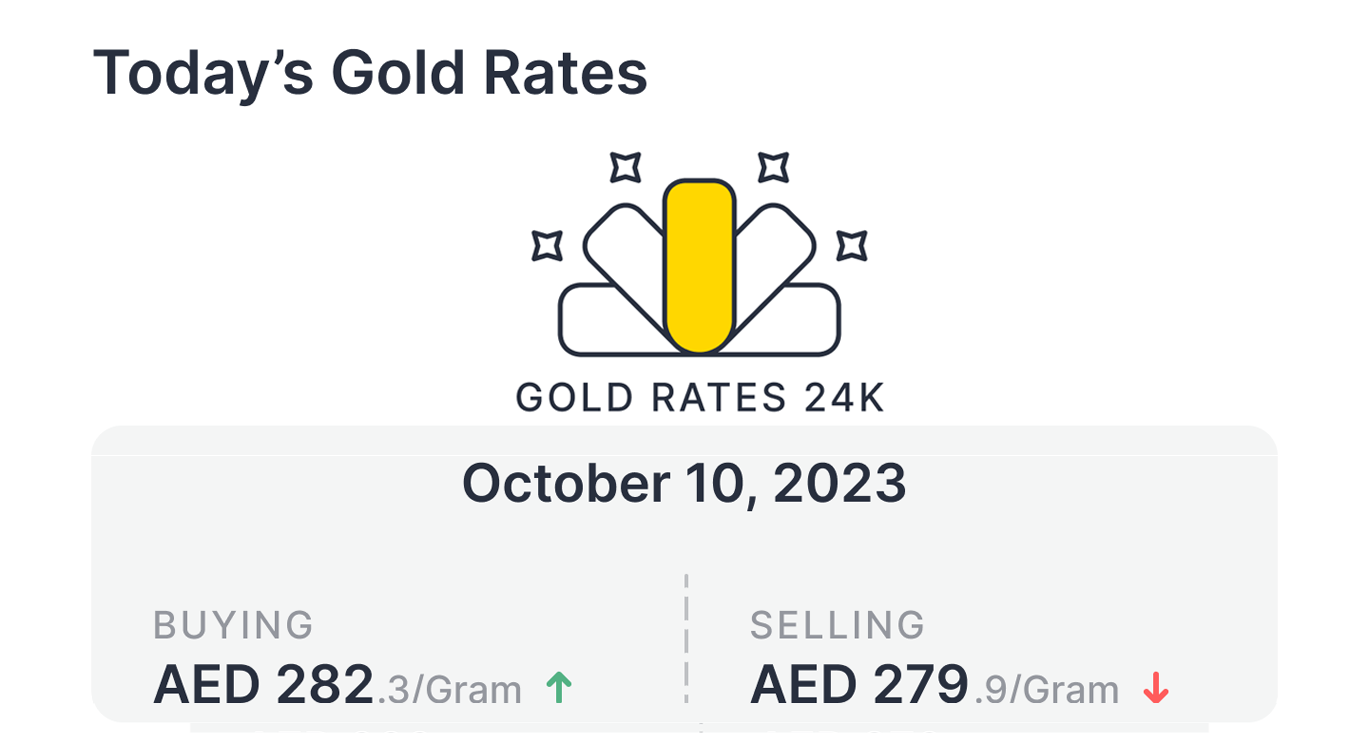Select the date October 10, 2023
Image resolution: width=1363 pixels, height=733 pixels.
tap(684, 484)
